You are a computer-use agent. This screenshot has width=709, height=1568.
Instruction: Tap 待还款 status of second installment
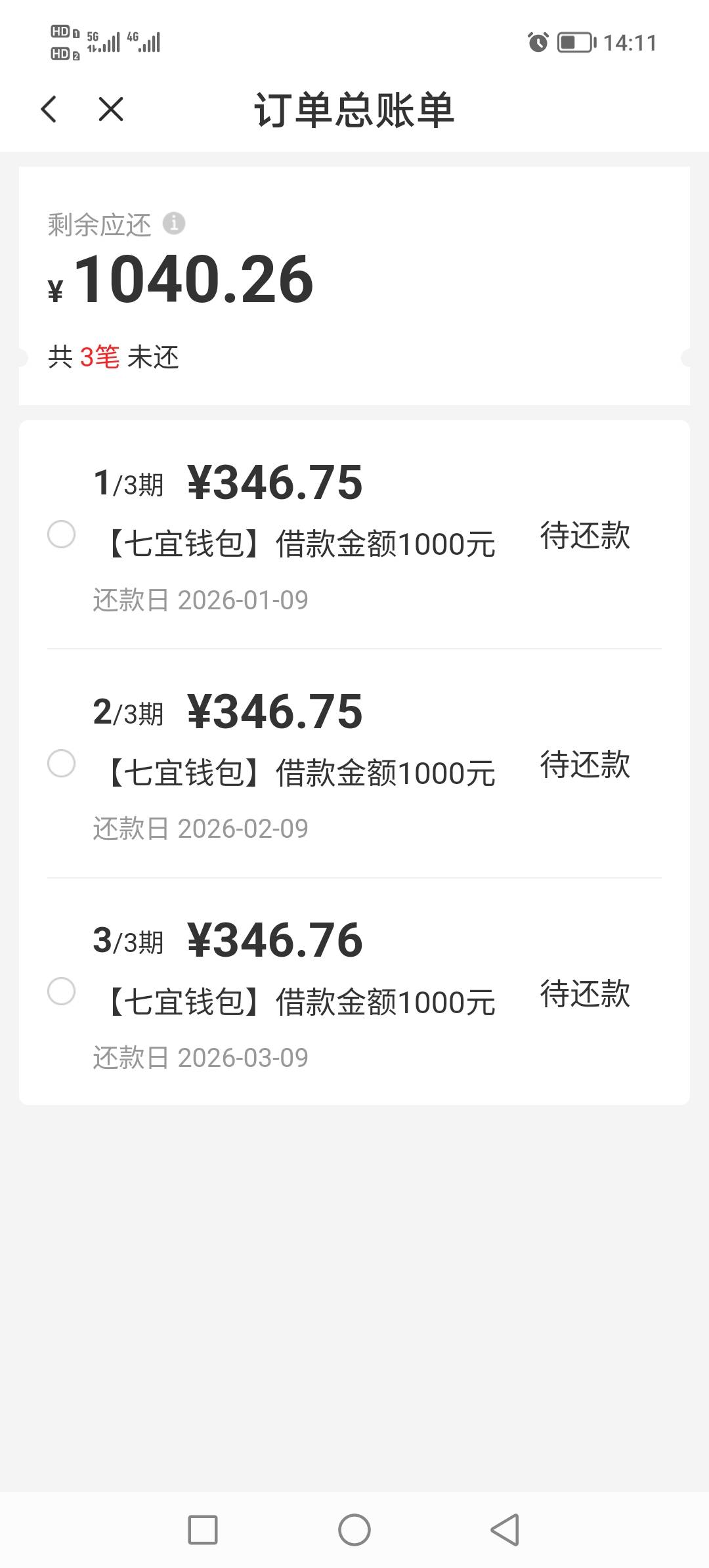pyautogui.click(x=584, y=765)
